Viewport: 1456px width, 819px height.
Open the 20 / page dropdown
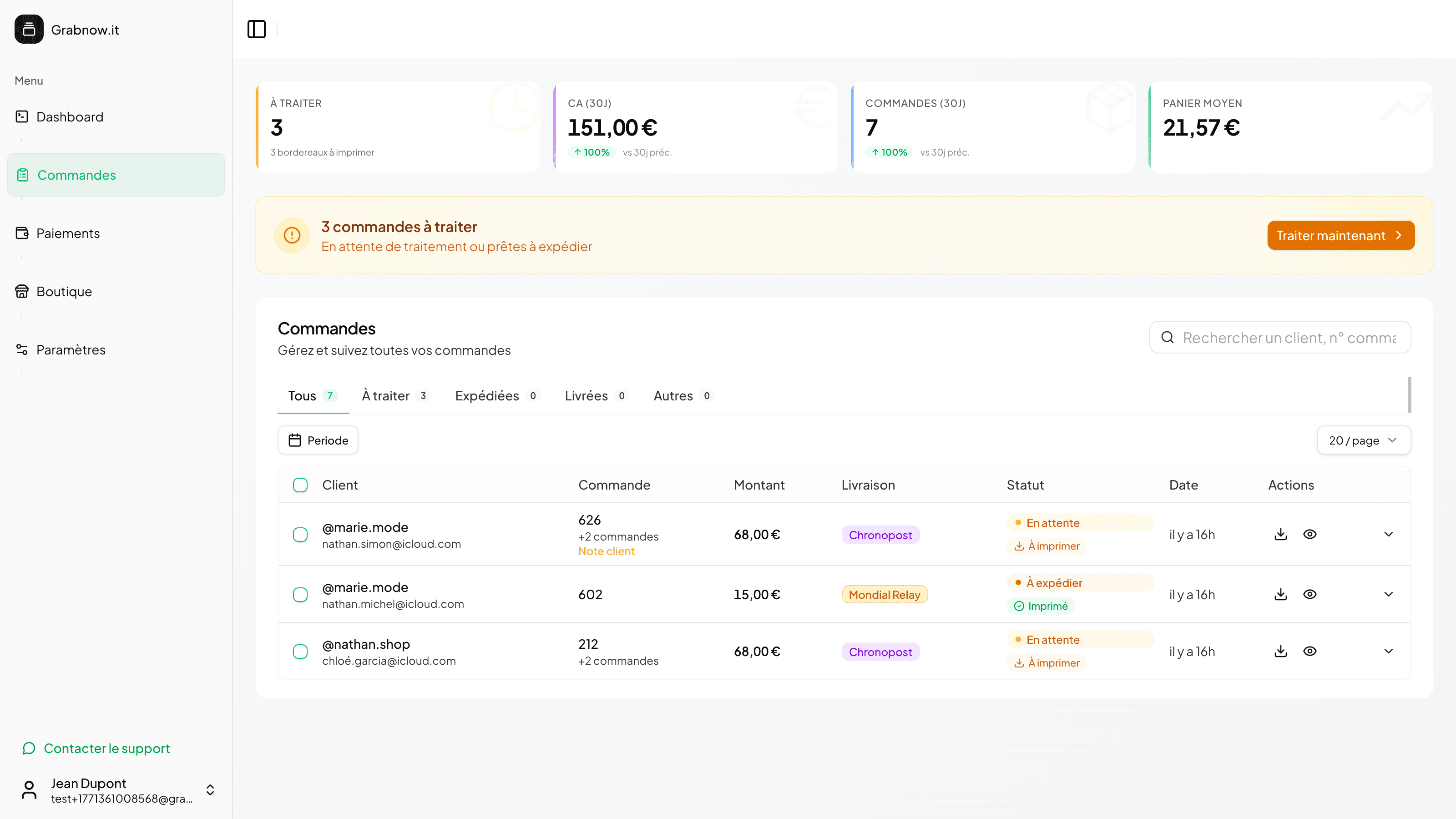tap(1363, 440)
